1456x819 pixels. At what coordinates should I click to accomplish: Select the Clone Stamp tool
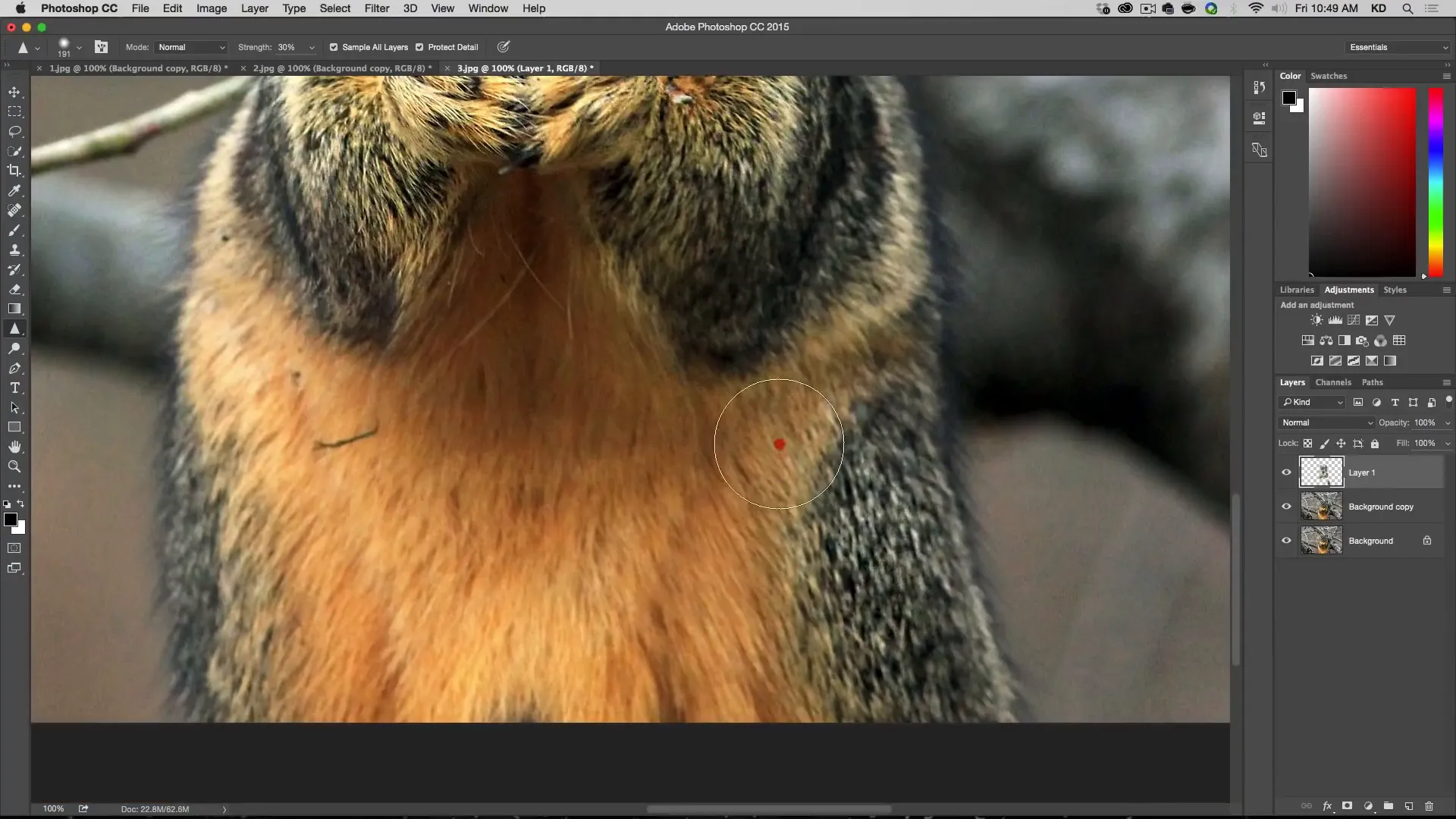pos(14,249)
